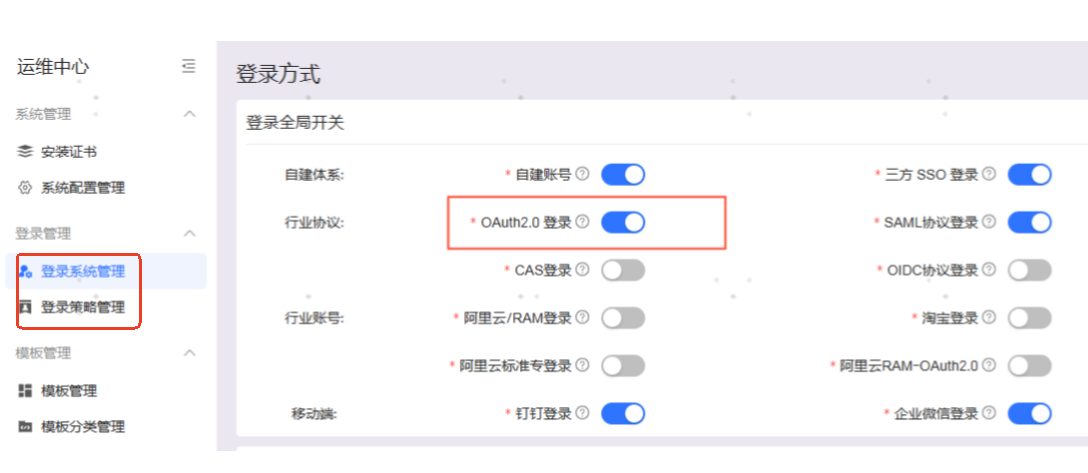1088x473 pixels.
Task: Click the 系统配置管理 gear icon
Action: coord(26,188)
